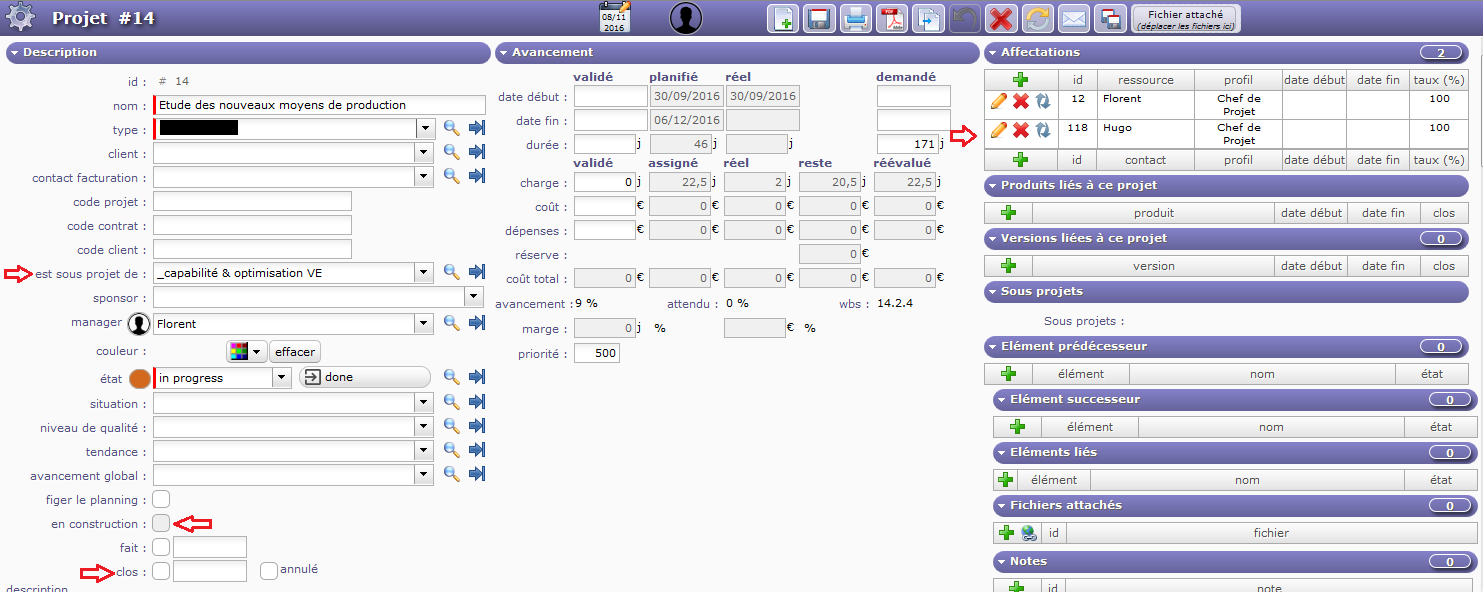
Task: Click the 'done' state transition button
Action: click(x=364, y=378)
